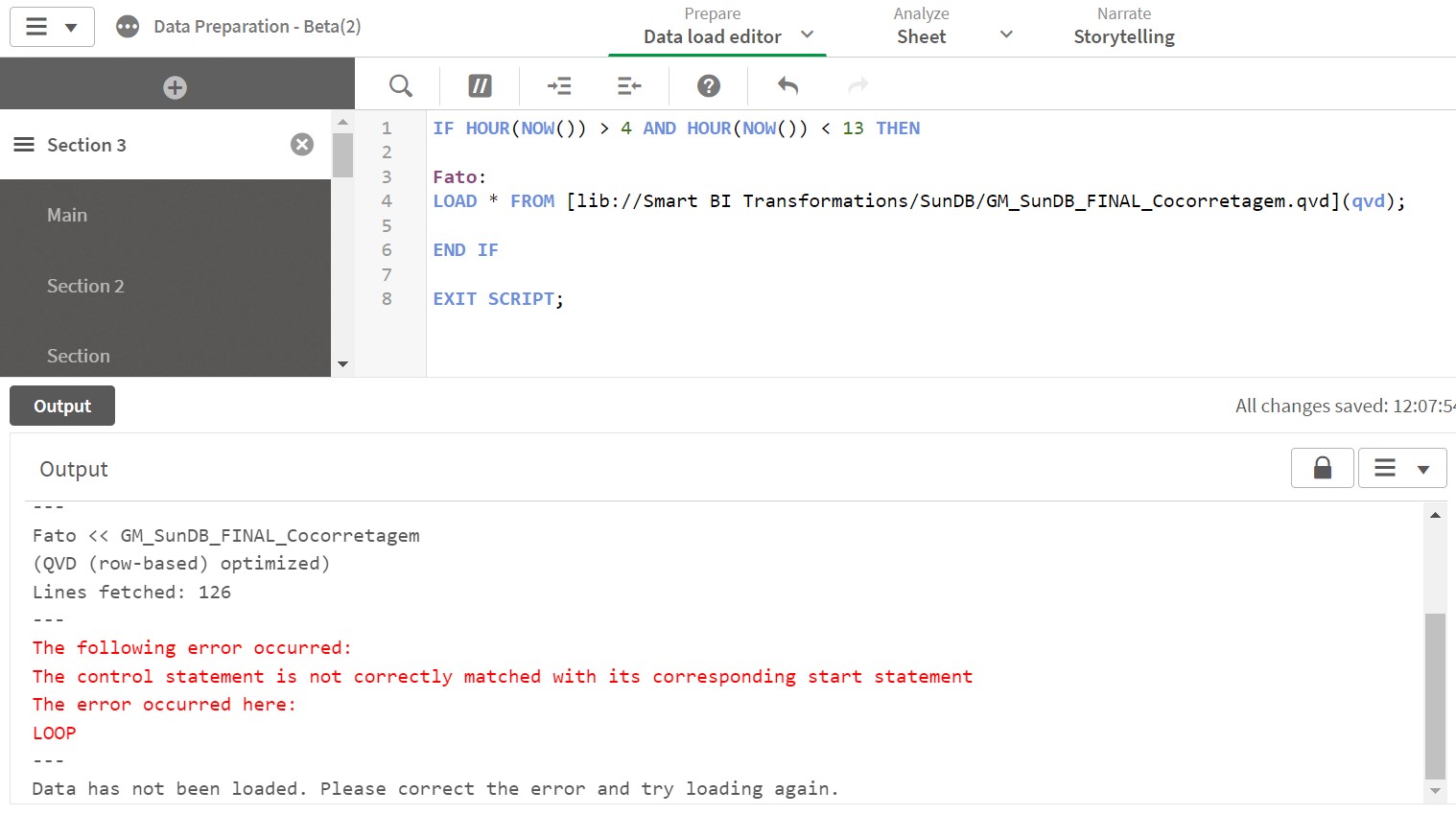Image resolution: width=1456 pixels, height=815 pixels.
Task: Delete Section 3 with the X icon
Action: [302, 145]
